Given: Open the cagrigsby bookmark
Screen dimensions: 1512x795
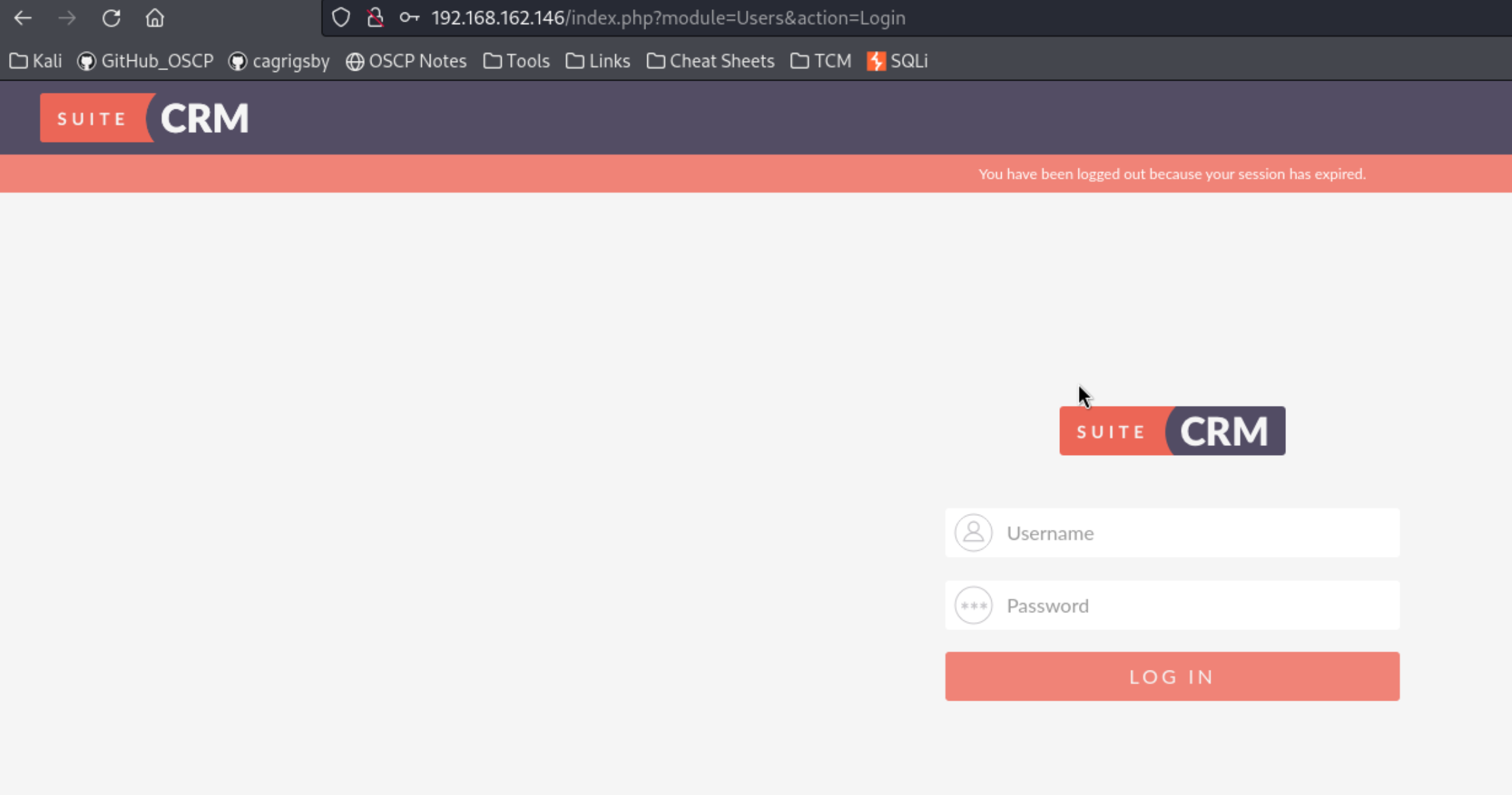Looking at the screenshot, I should point(279,61).
